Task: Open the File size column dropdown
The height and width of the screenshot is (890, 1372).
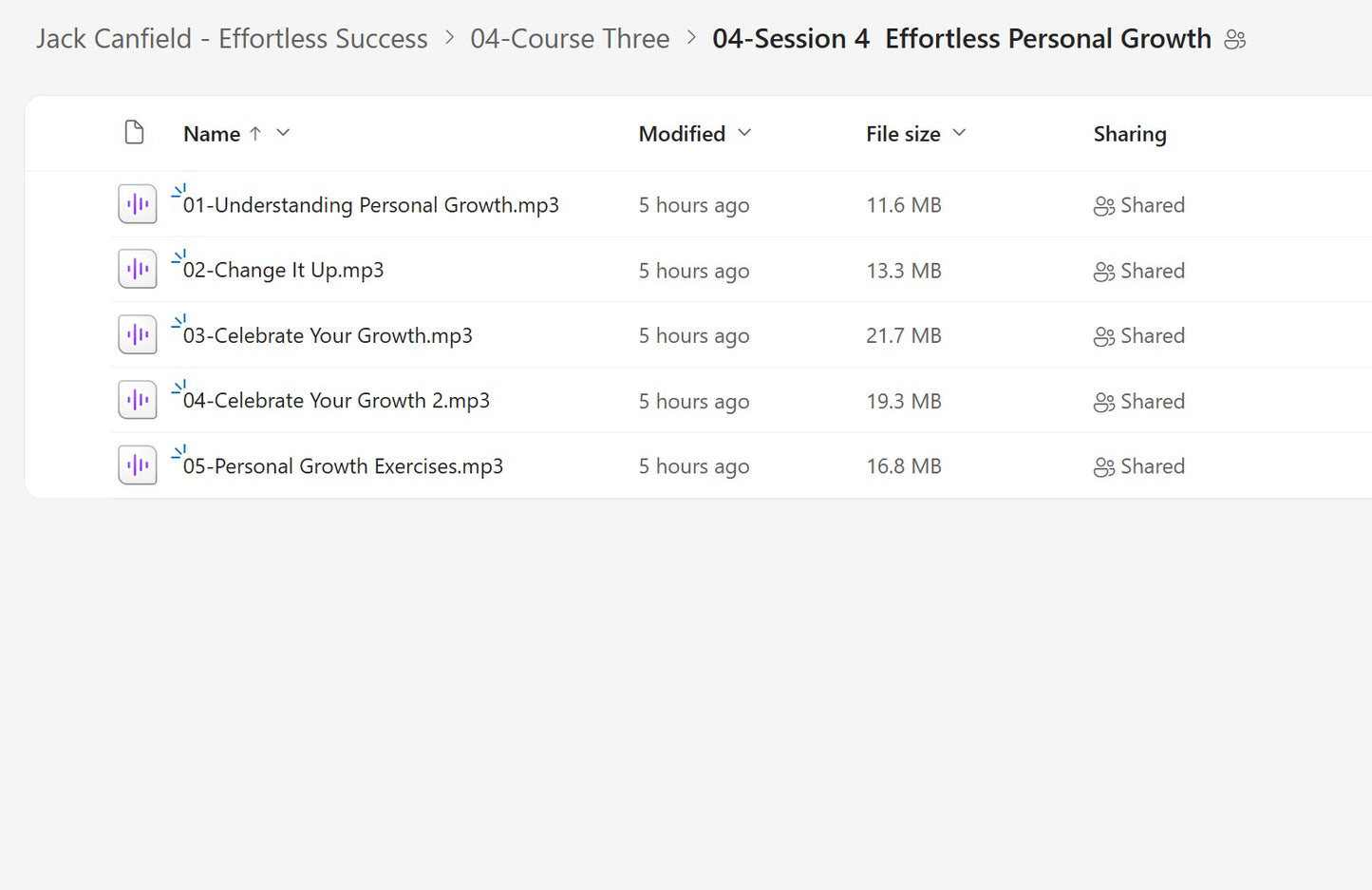Action: pos(959,133)
